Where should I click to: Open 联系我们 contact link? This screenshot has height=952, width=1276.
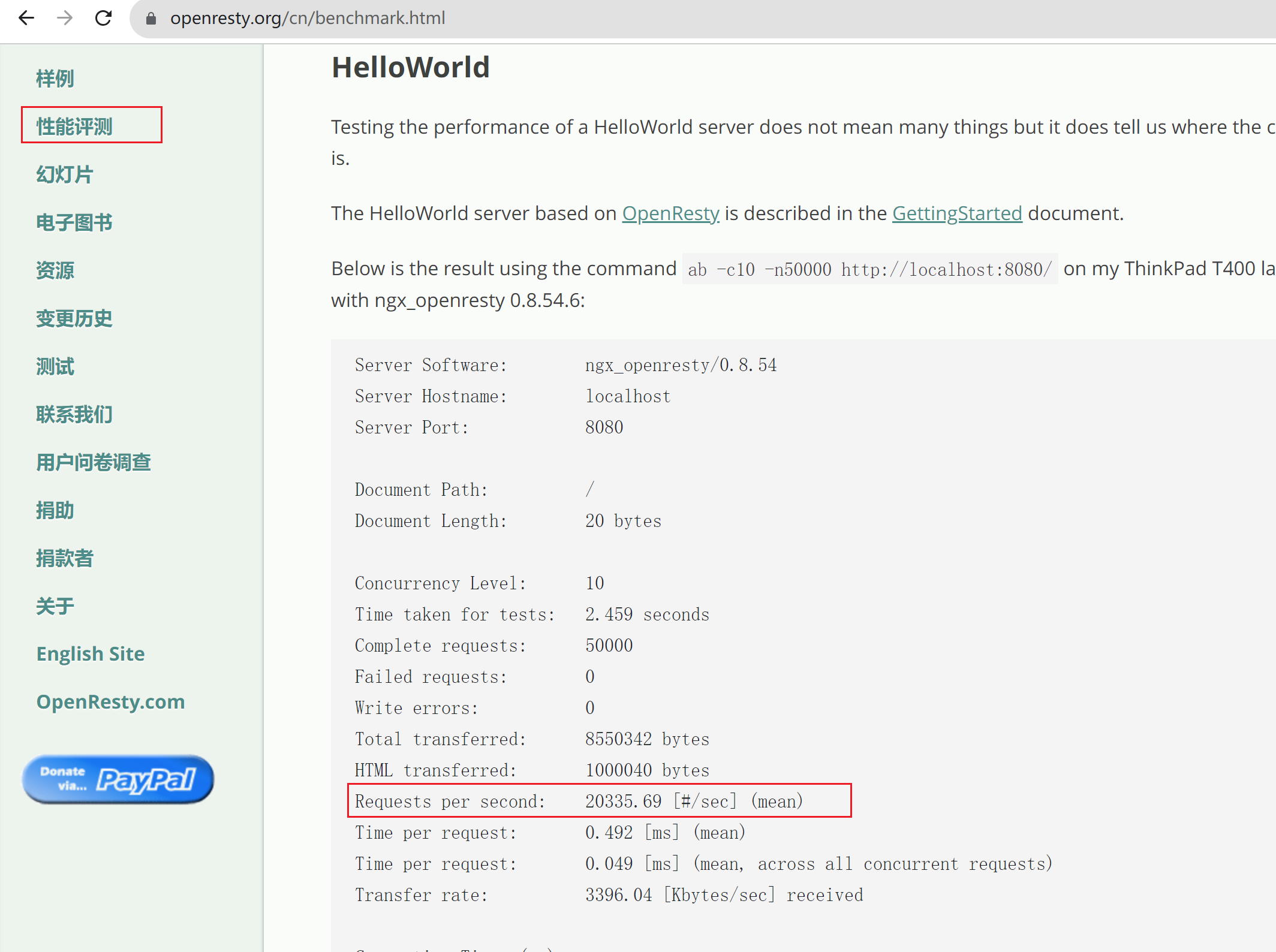pyautogui.click(x=74, y=414)
